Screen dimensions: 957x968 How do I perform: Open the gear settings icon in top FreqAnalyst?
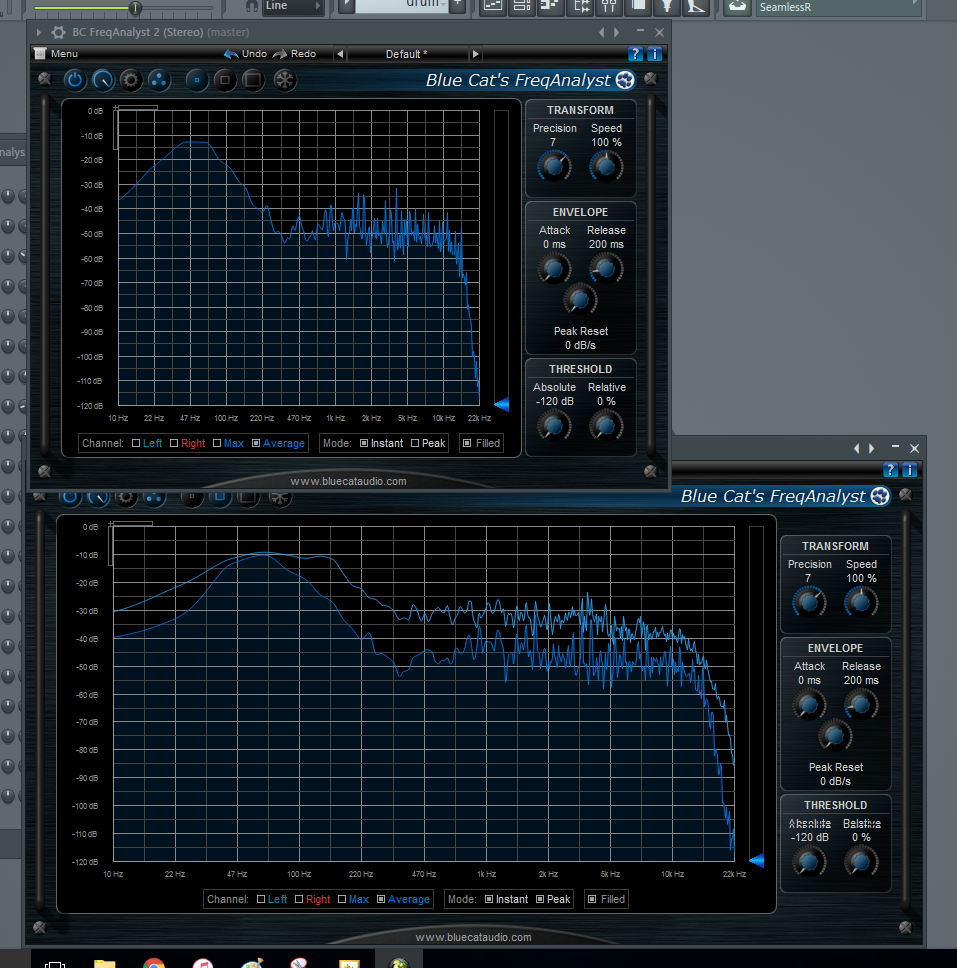coord(131,80)
